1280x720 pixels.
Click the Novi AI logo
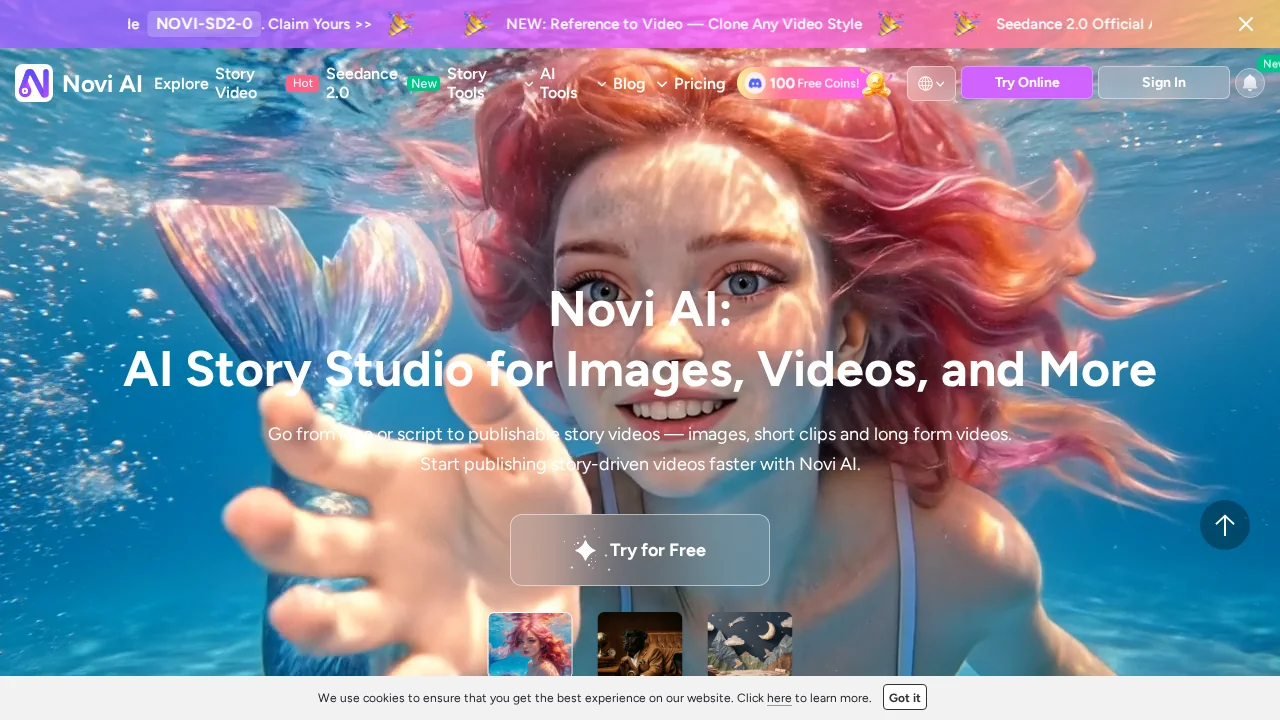coord(78,83)
